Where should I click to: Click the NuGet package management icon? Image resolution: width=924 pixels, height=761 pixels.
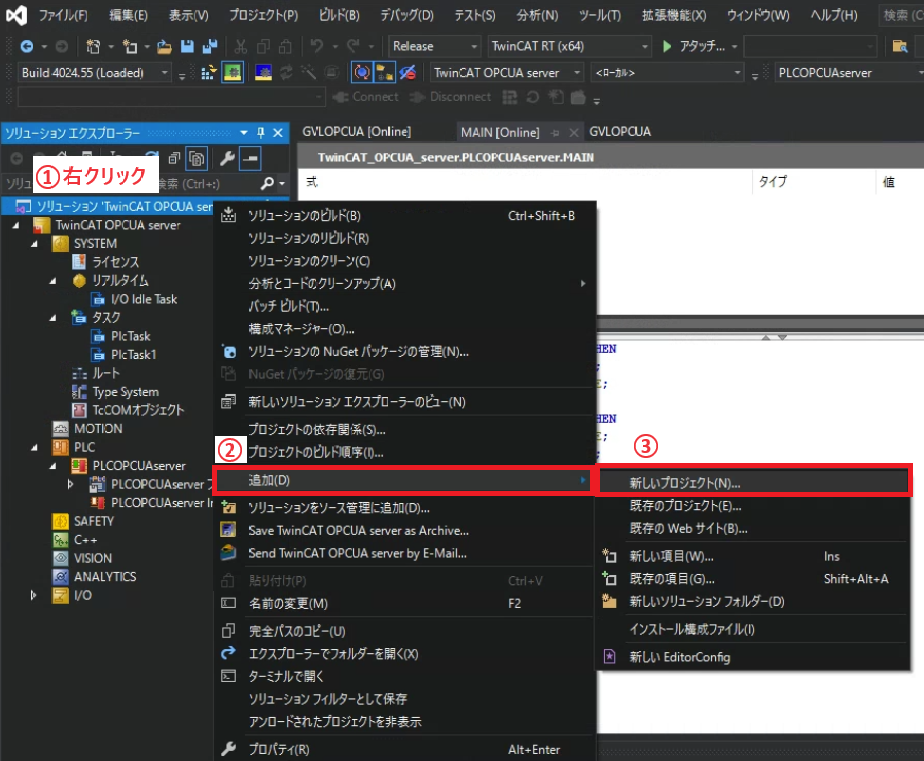pyautogui.click(x=228, y=352)
